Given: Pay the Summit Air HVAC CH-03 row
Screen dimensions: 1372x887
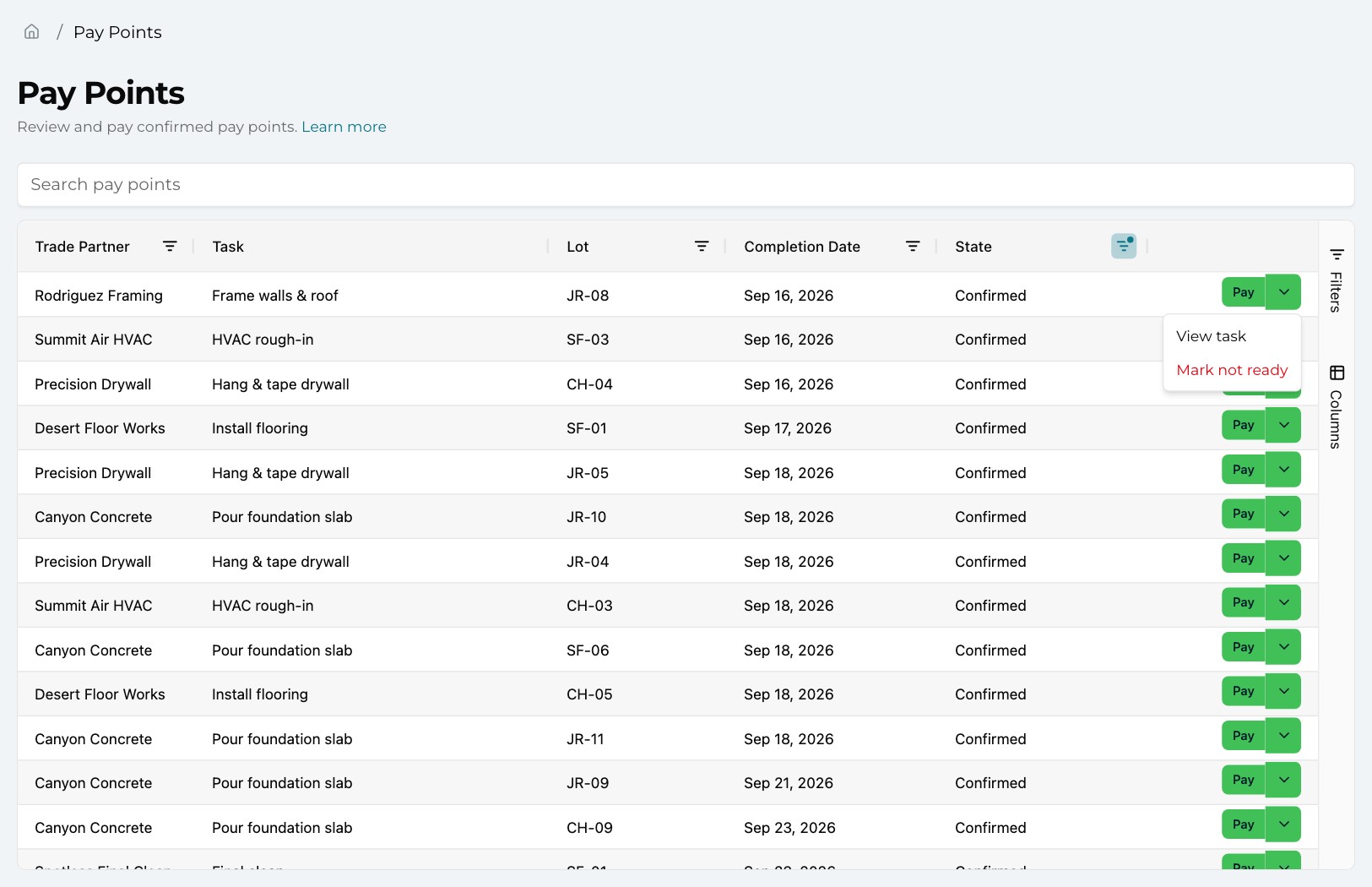Looking at the screenshot, I should 1244,602.
